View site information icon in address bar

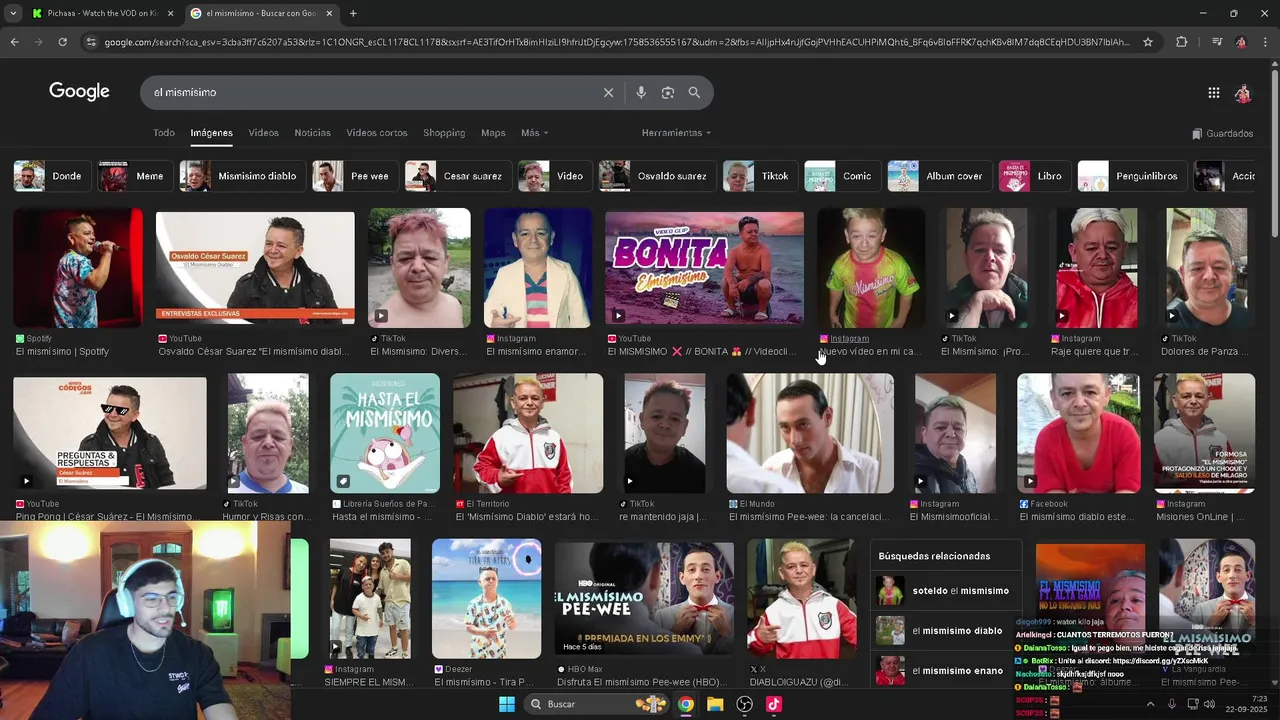point(91,42)
